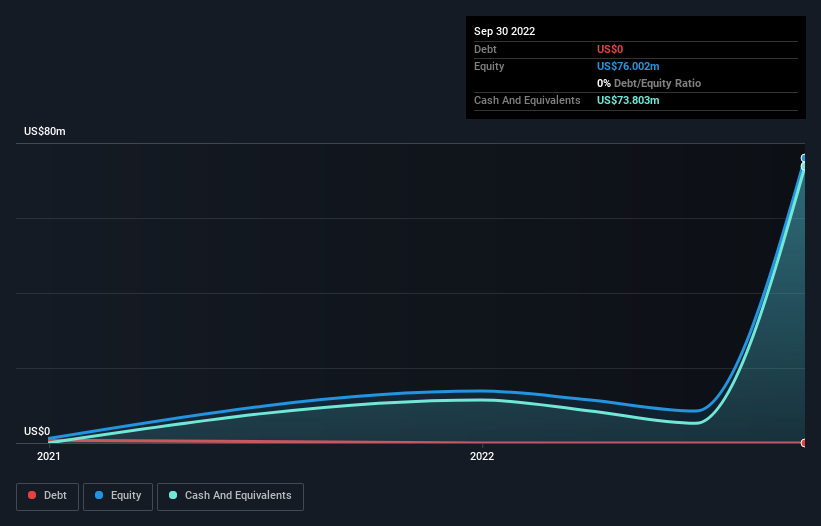Click the Equity value US$76.002m

628,66
